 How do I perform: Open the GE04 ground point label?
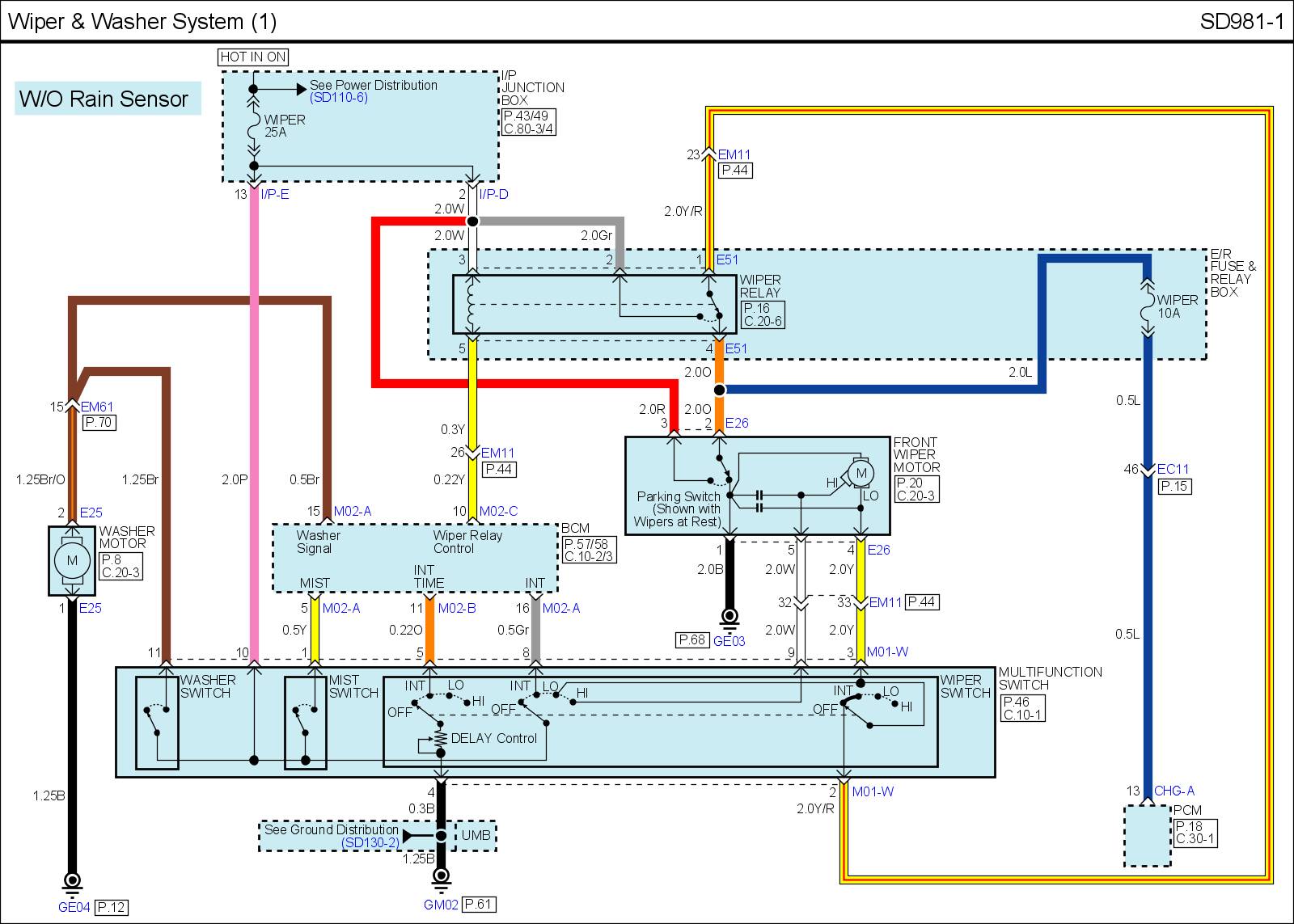click(x=74, y=907)
